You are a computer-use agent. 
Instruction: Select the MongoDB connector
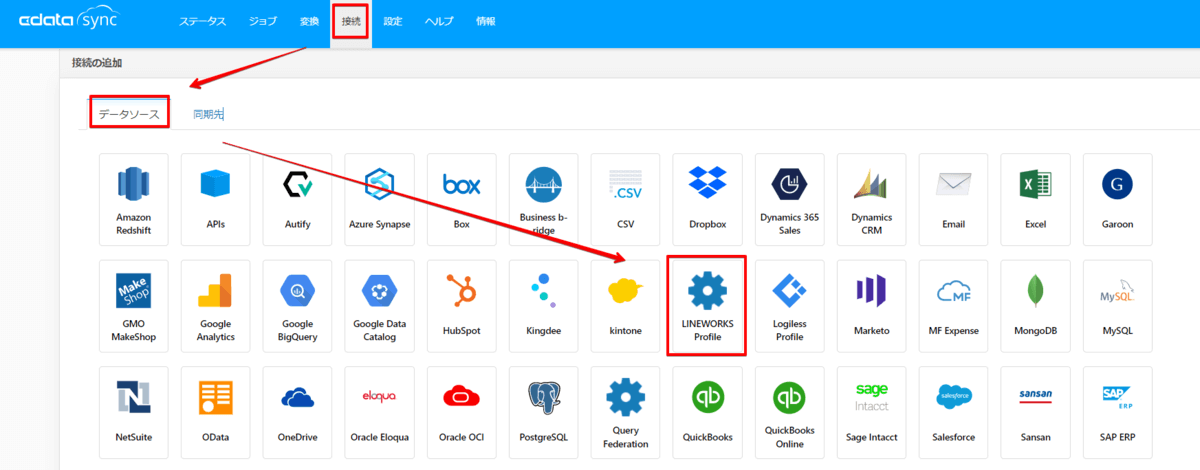(x=1036, y=305)
